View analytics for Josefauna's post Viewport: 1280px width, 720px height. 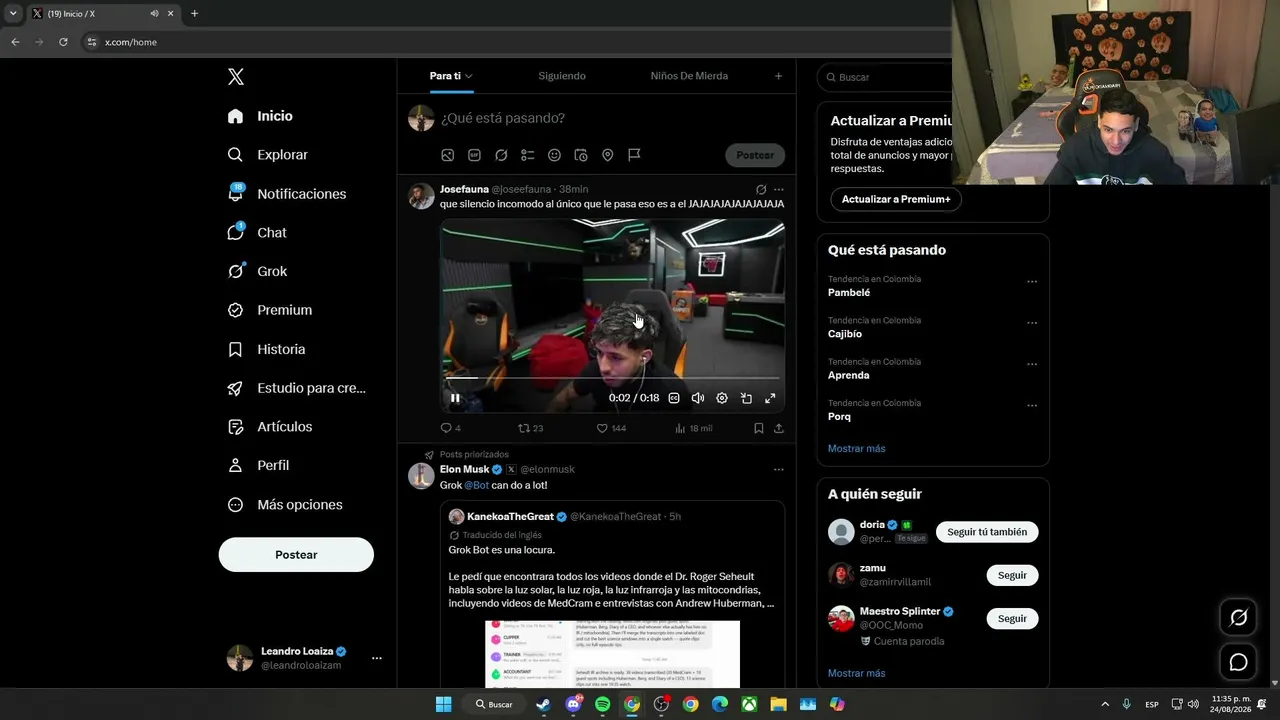click(693, 428)
